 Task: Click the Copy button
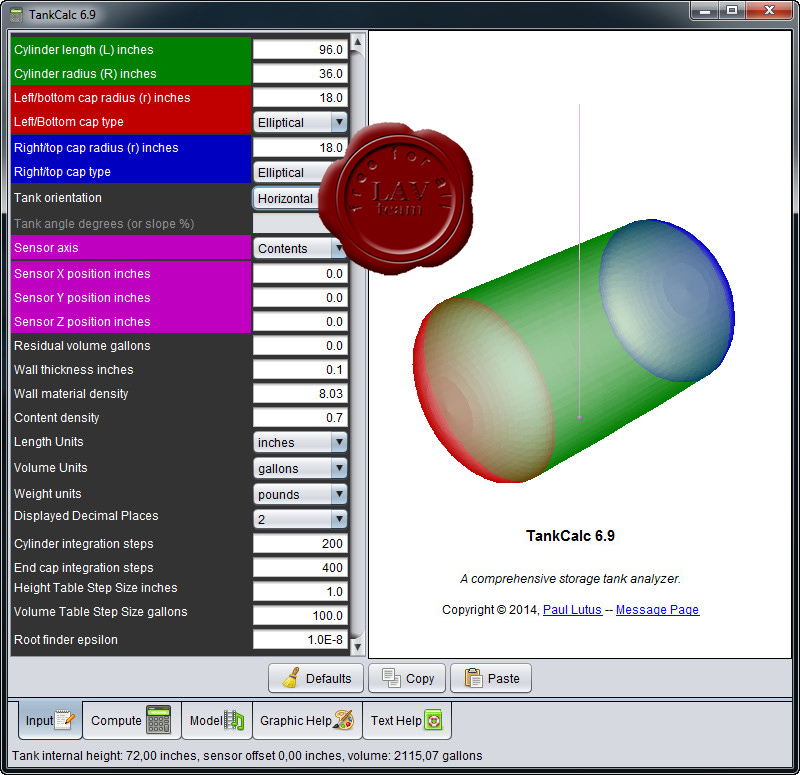(x=407, y=678)
